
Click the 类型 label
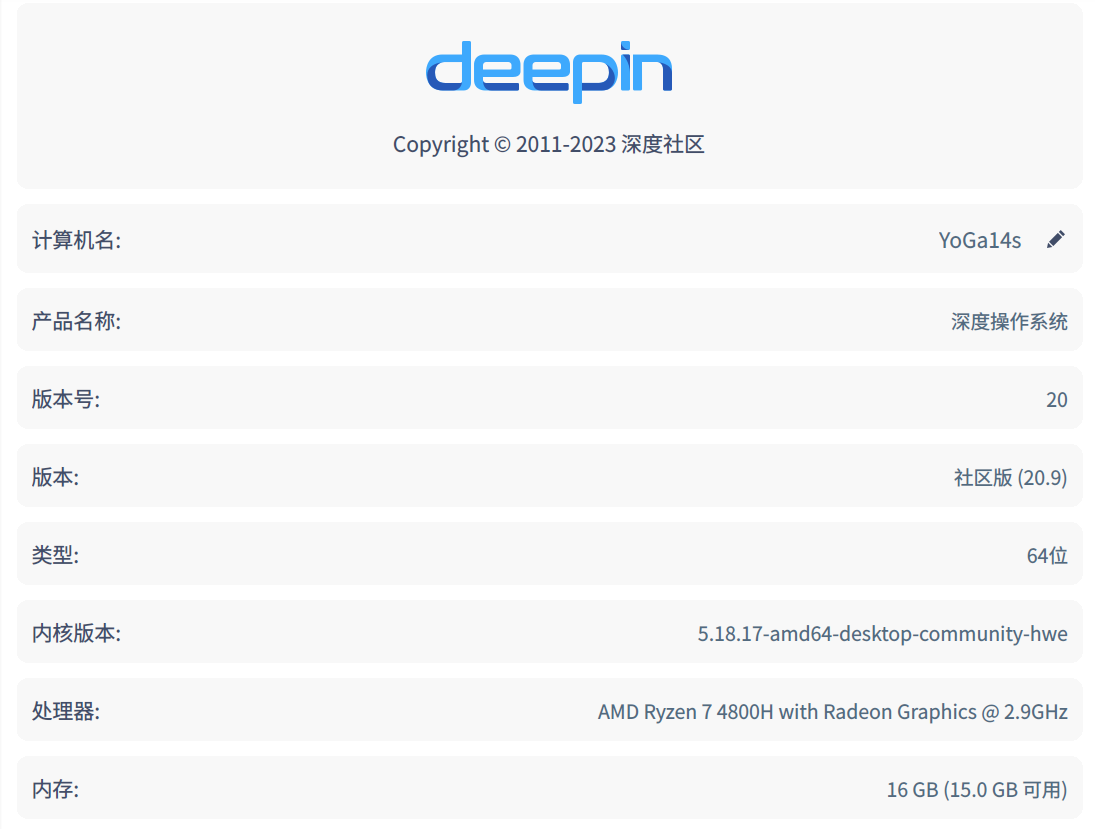55,555
